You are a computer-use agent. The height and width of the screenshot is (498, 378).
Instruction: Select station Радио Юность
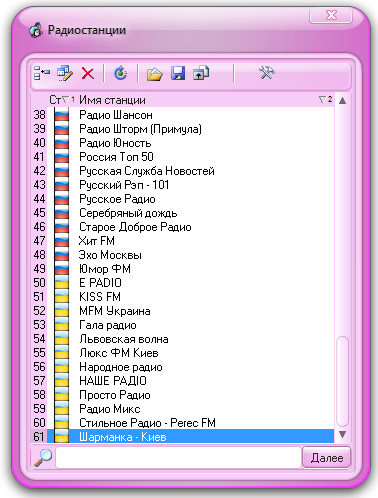pos(115,143)
